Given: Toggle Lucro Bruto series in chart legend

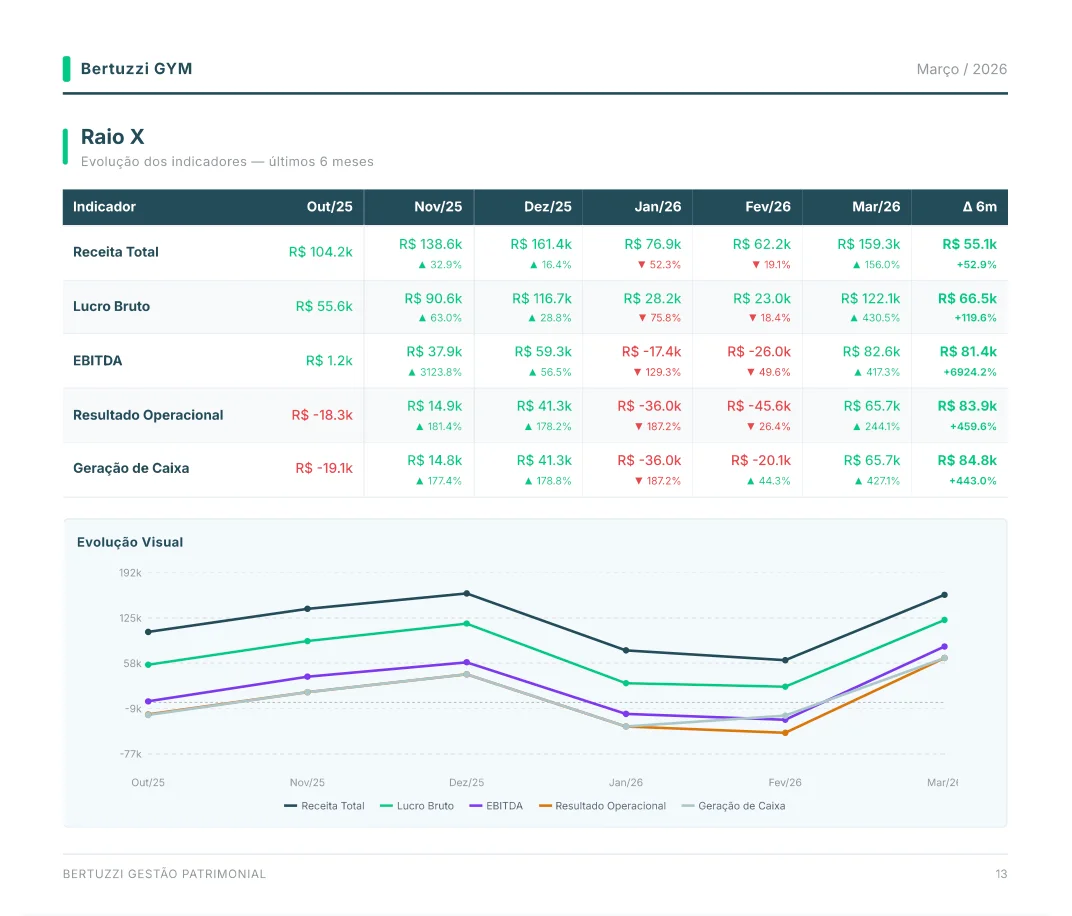Looking at the screenshot, I should click(417, 806).
